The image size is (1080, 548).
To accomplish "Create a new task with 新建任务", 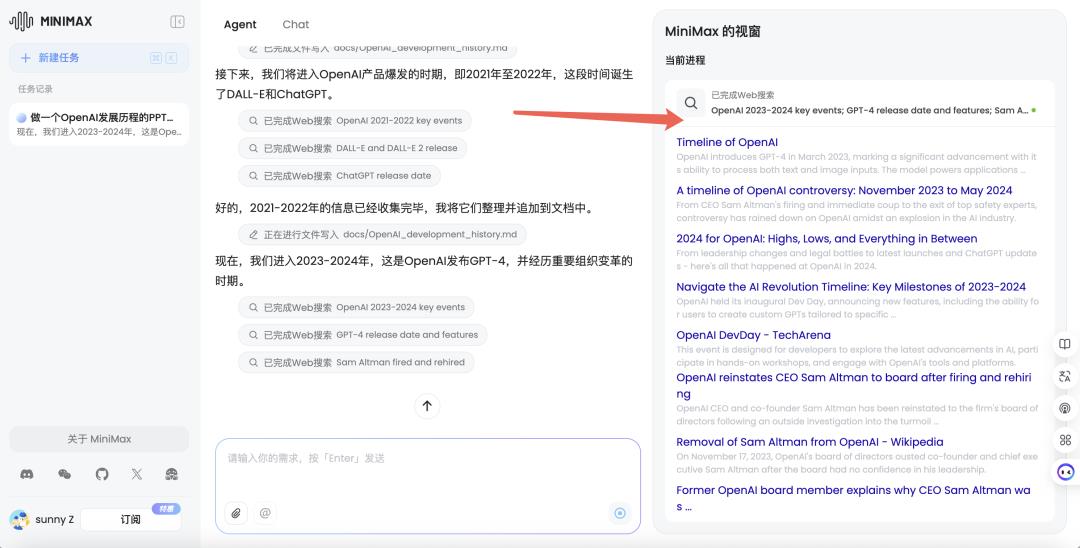I will pos(98,58).
